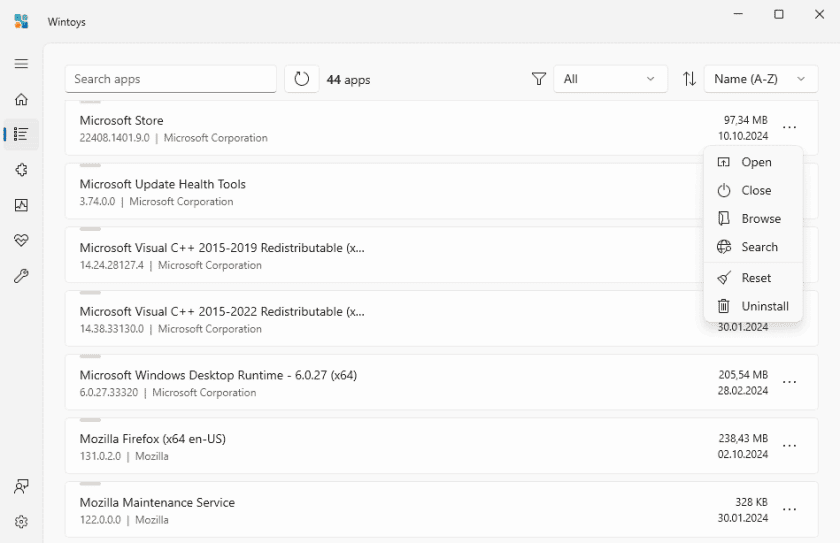Open the wrench Tweaks sidebar icon
The width and height of the screenshot is (840, 543).
click(x=21, y=277)
